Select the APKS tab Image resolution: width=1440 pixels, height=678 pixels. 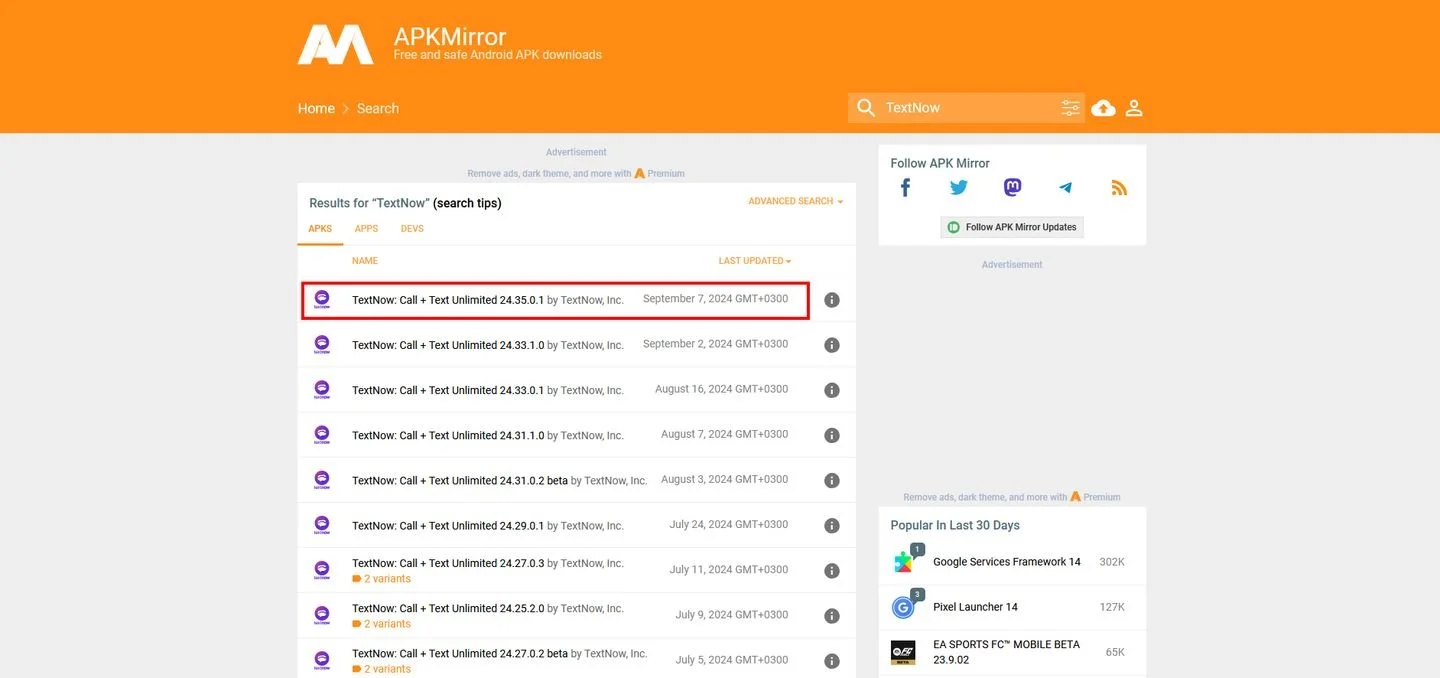click(320, 229)
